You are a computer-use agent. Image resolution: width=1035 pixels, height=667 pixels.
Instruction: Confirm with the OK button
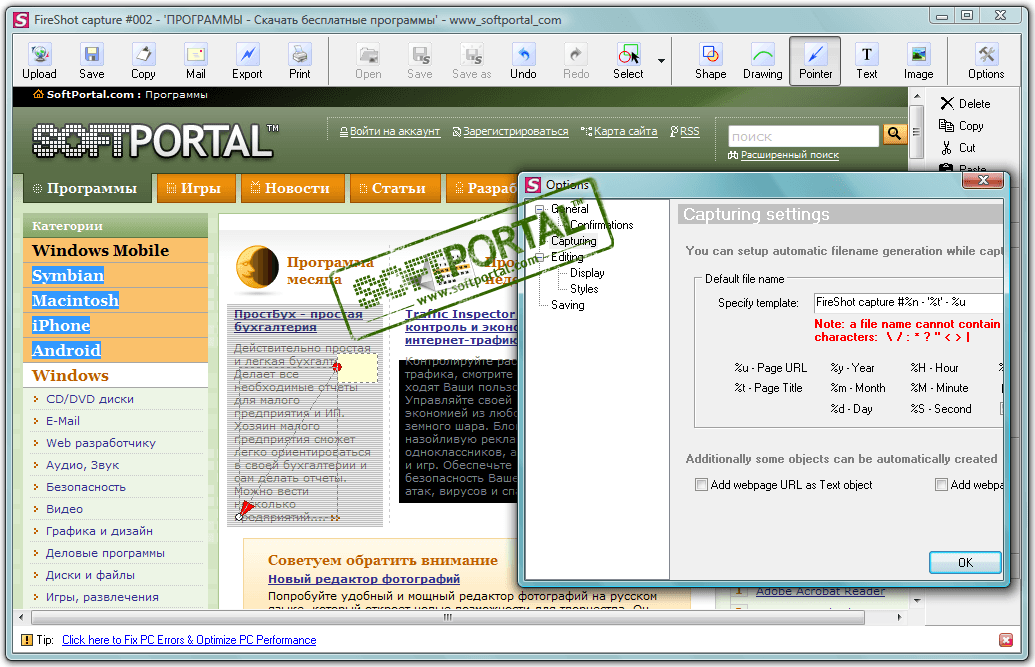coord(965,563)
